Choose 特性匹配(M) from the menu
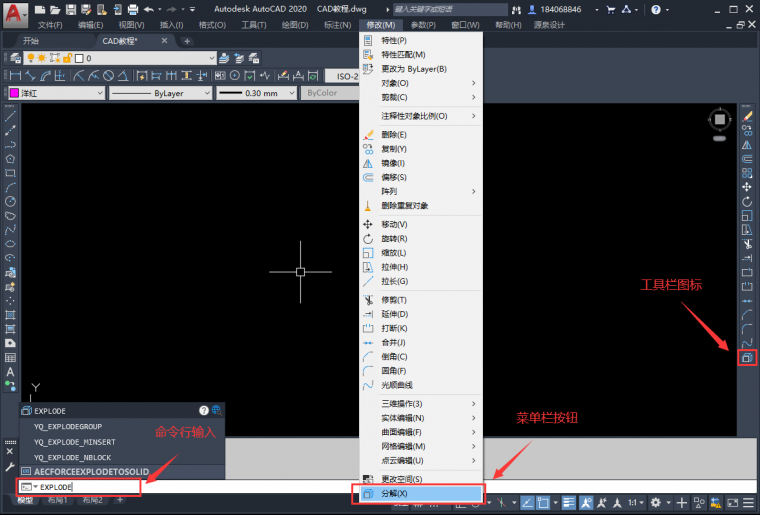This screenshot has height=515, width=760. [x=421, y=55]
